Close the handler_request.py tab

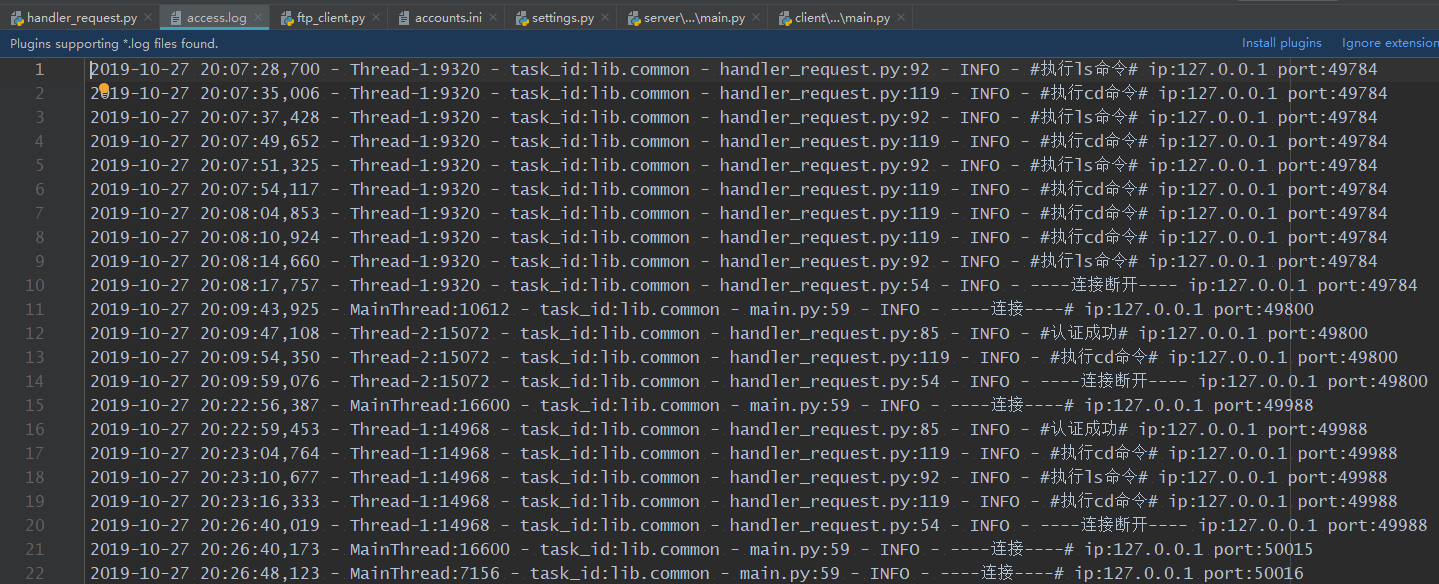[148, 19]
